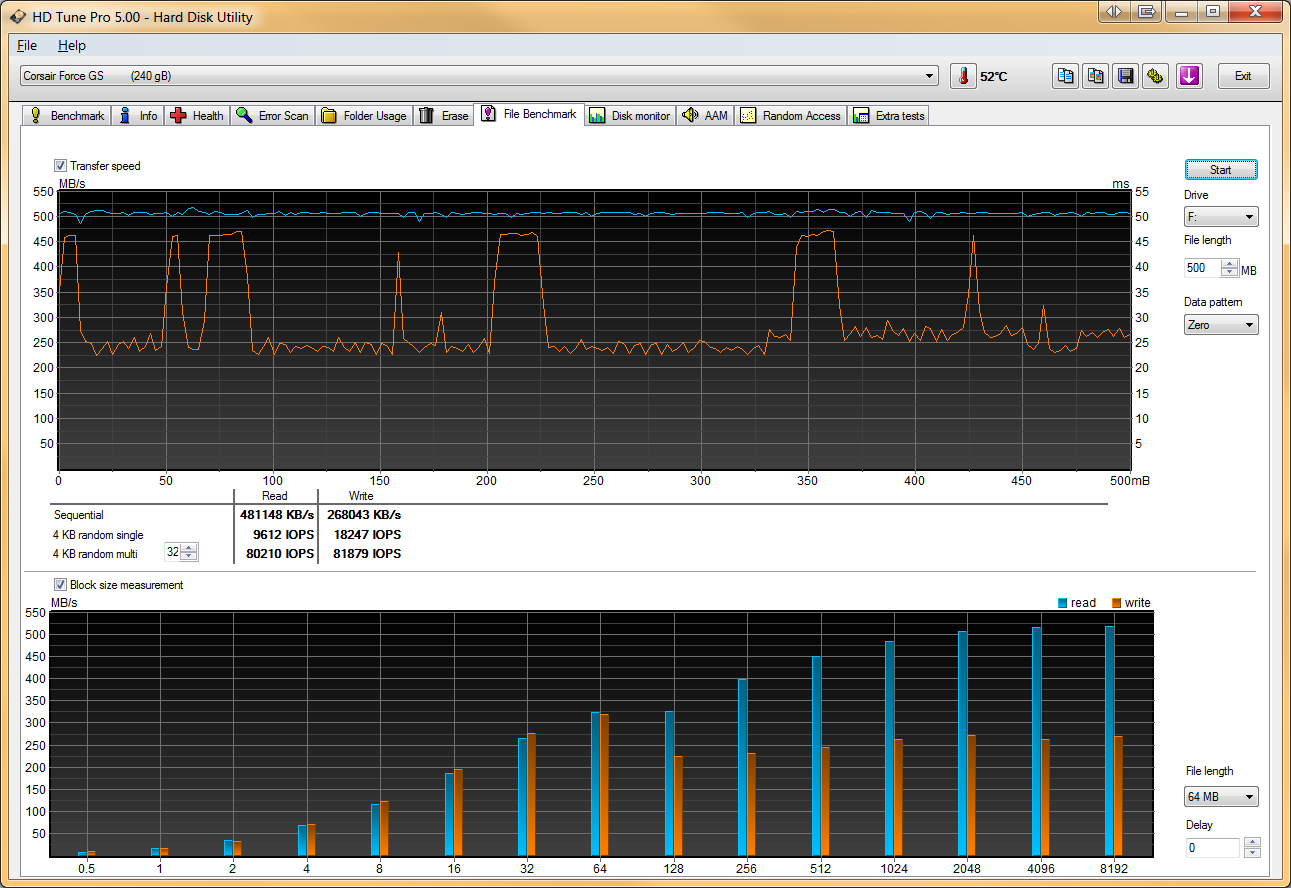
Task: Open options with gears icon
Action: point(1156,76)
